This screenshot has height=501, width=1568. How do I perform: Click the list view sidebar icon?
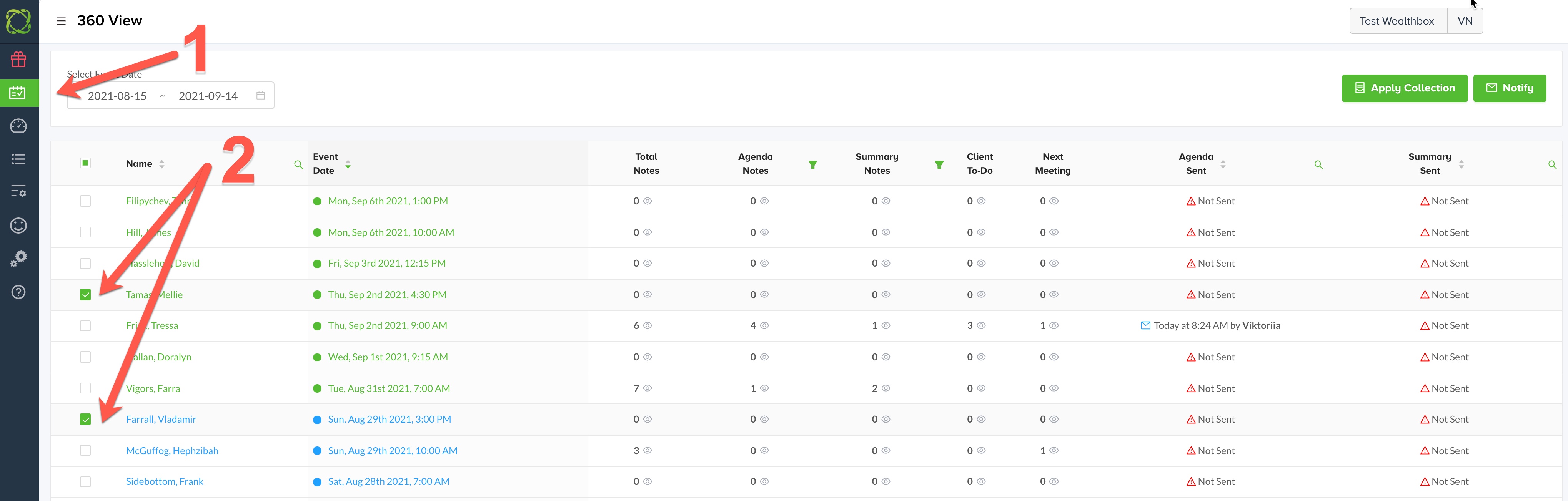18,159
